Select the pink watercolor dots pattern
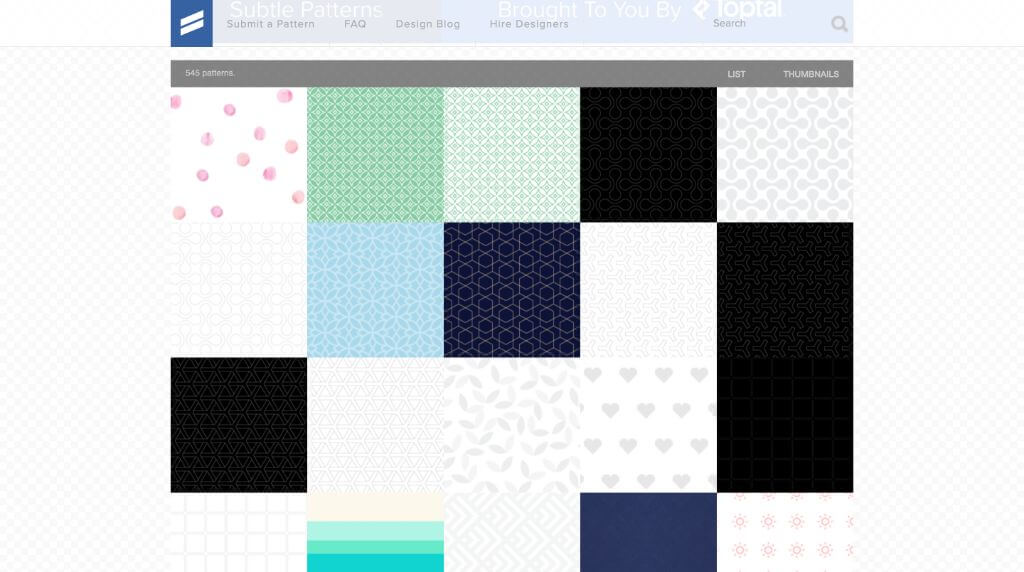1024x572 pixels. (239, 155)
